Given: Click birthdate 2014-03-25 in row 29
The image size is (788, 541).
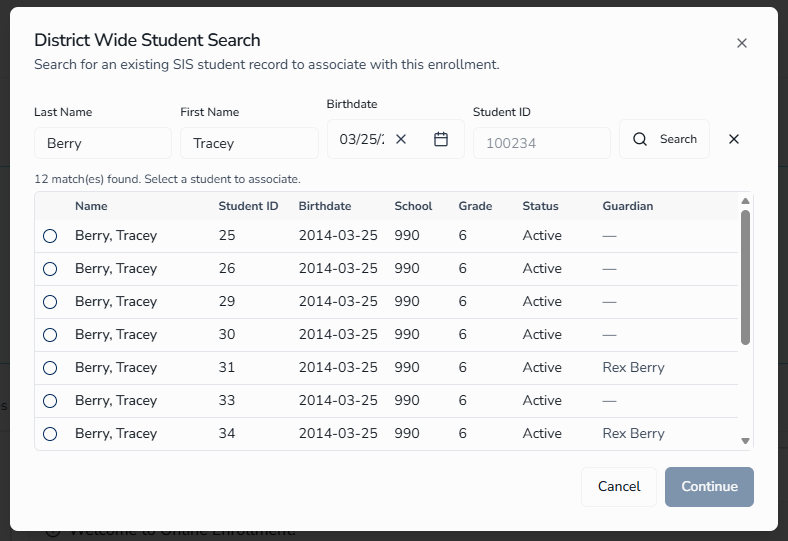Looking at the screenshot, I should click(x=338, y=301).
